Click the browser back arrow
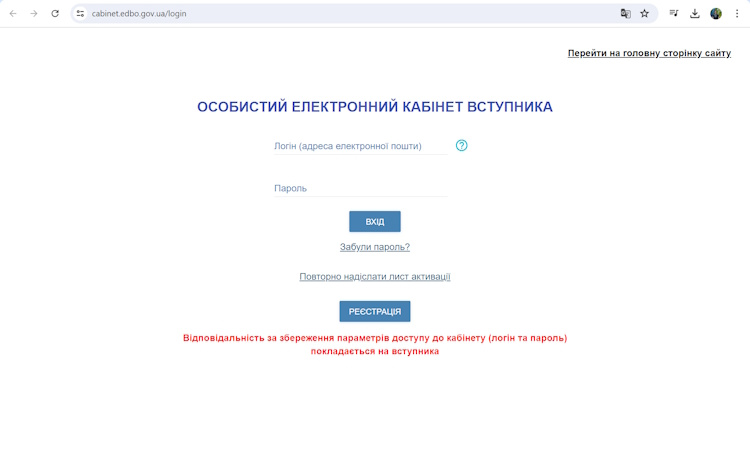 (x=13, y=13)
